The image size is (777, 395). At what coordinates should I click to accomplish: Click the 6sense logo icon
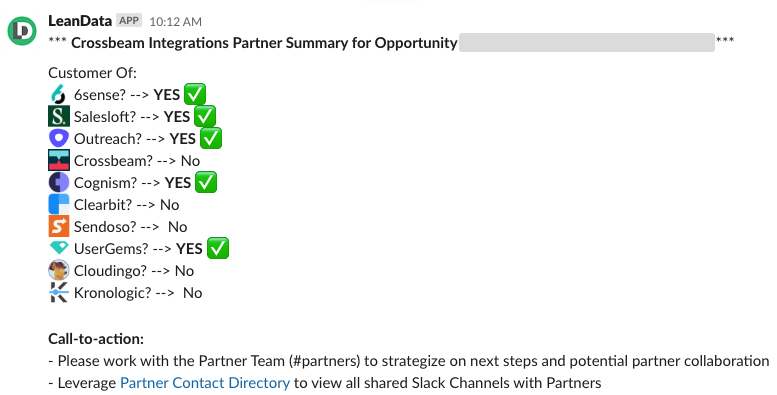pyautogui.click(x=58, y=94)
